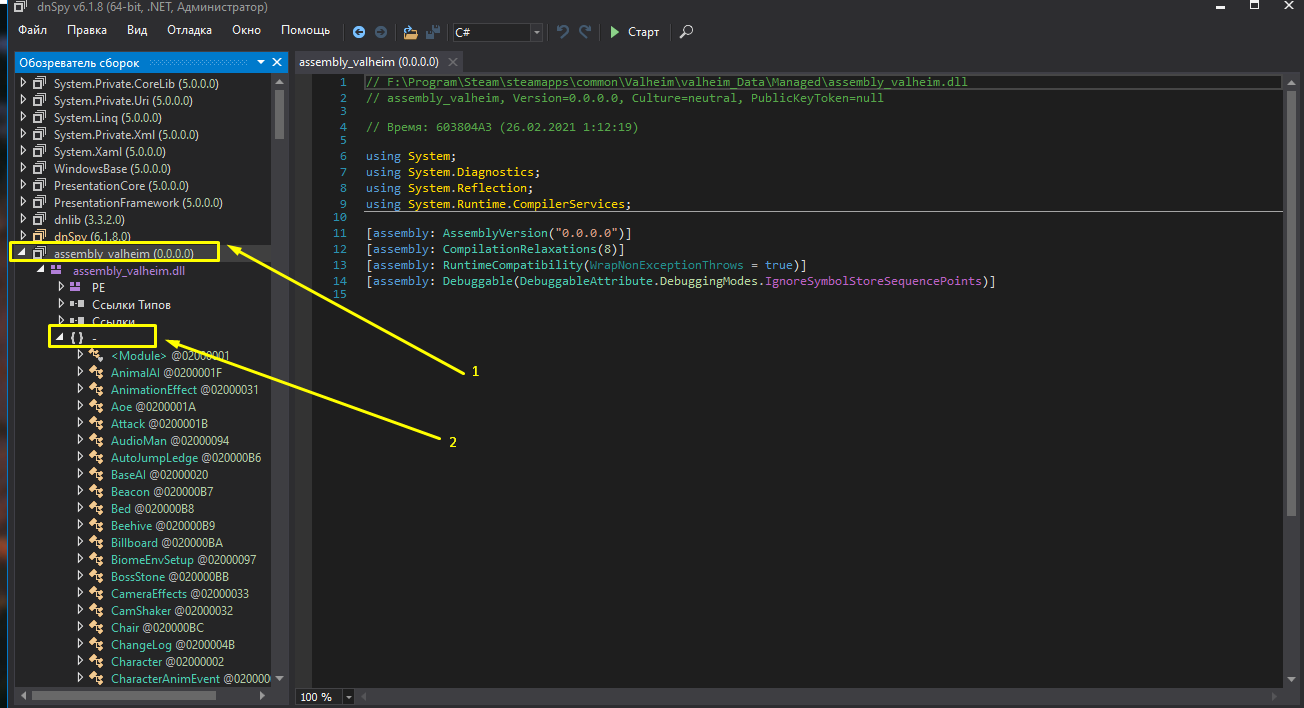Open the Вид menu

coord(137,31)
